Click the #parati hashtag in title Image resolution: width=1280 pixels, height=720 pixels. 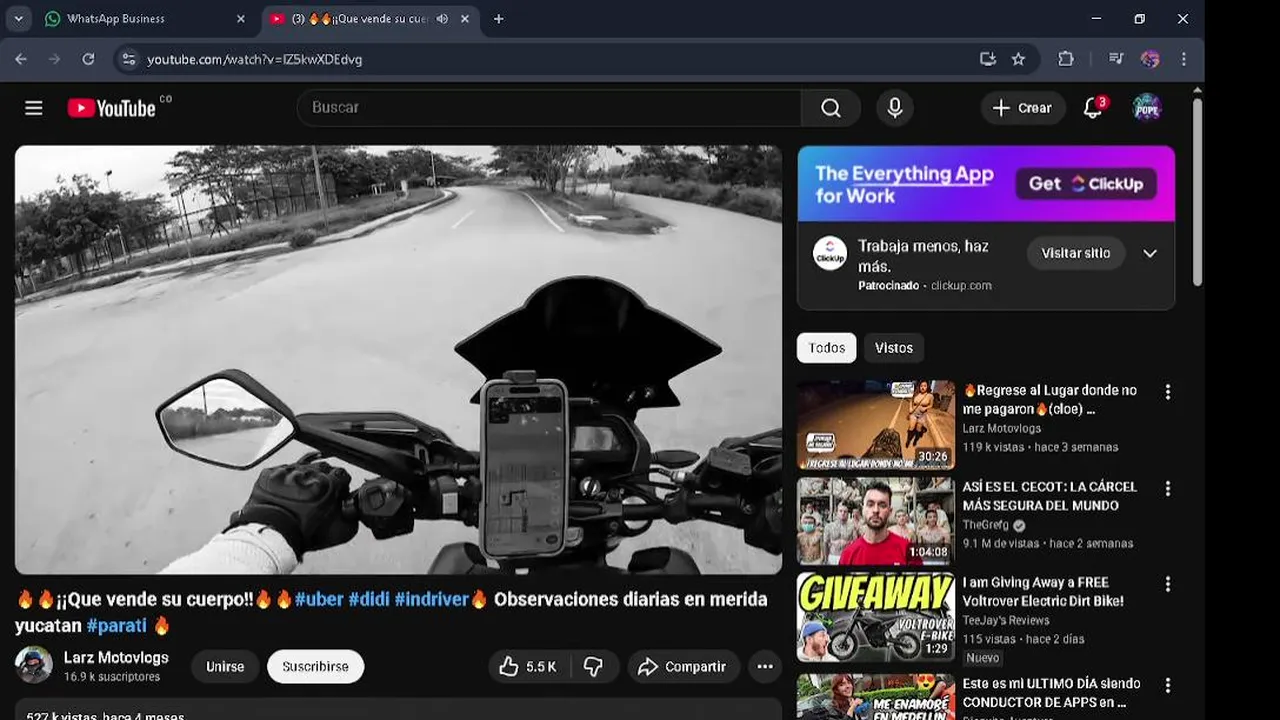(117, 627)
